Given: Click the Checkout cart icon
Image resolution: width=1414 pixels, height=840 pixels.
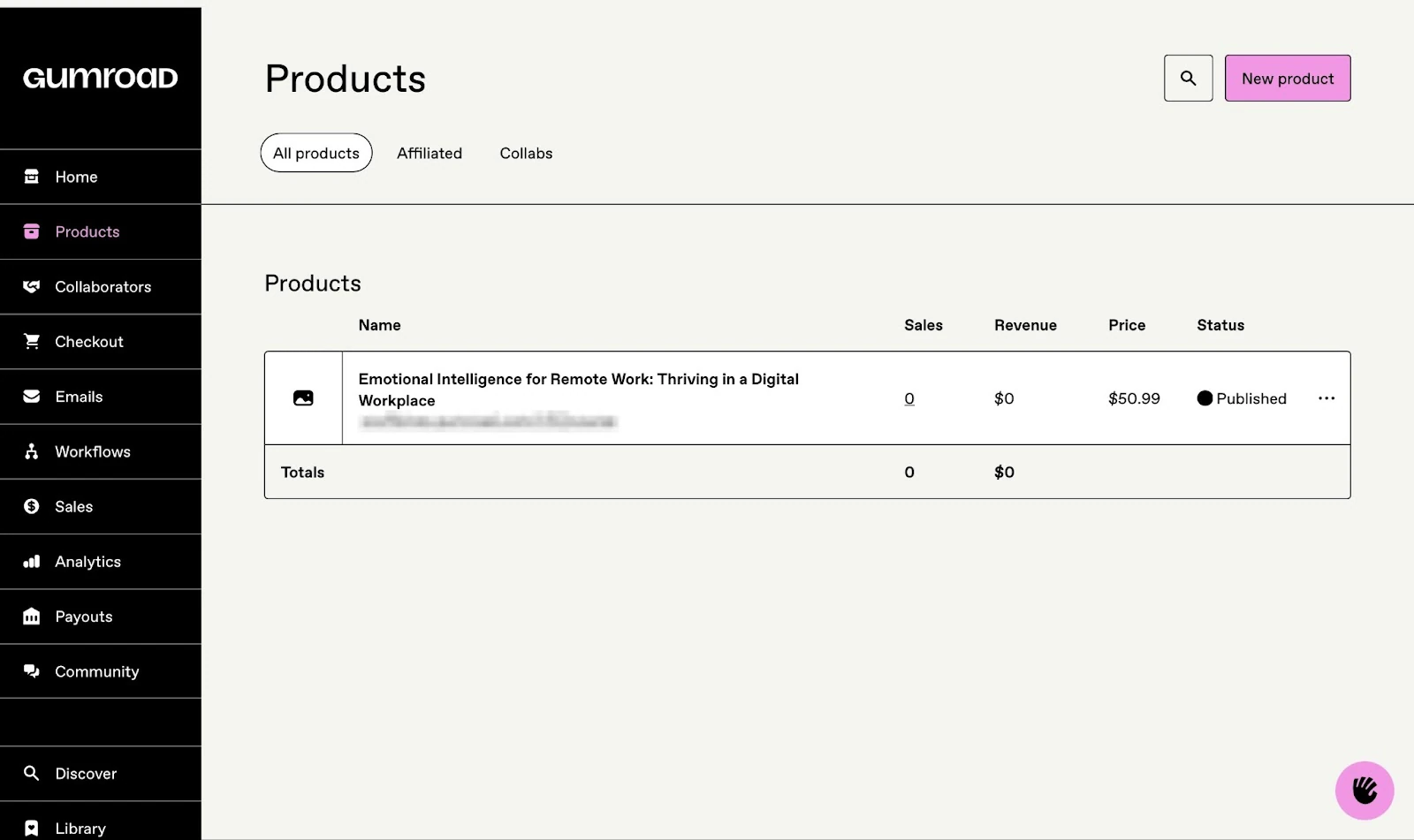Looking at the screenshot, I should pos(32,341).
